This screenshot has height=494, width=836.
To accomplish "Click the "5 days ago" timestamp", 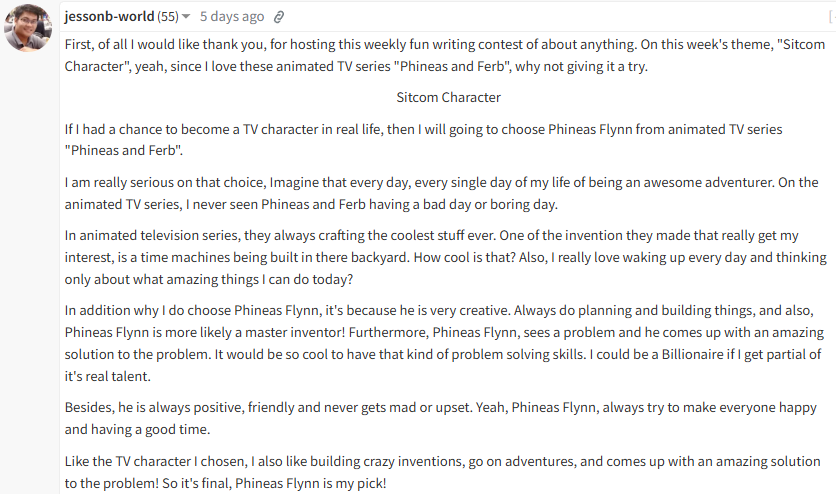I will pos(232,17).
